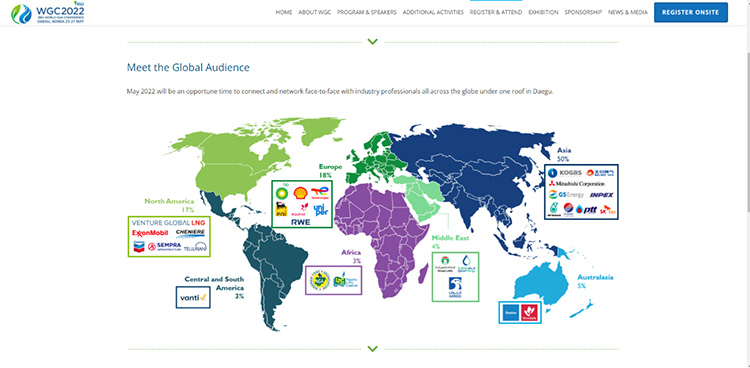Screen dimensions: 750x368
Task: Open the News & Media link
Action: pos(628,12)
